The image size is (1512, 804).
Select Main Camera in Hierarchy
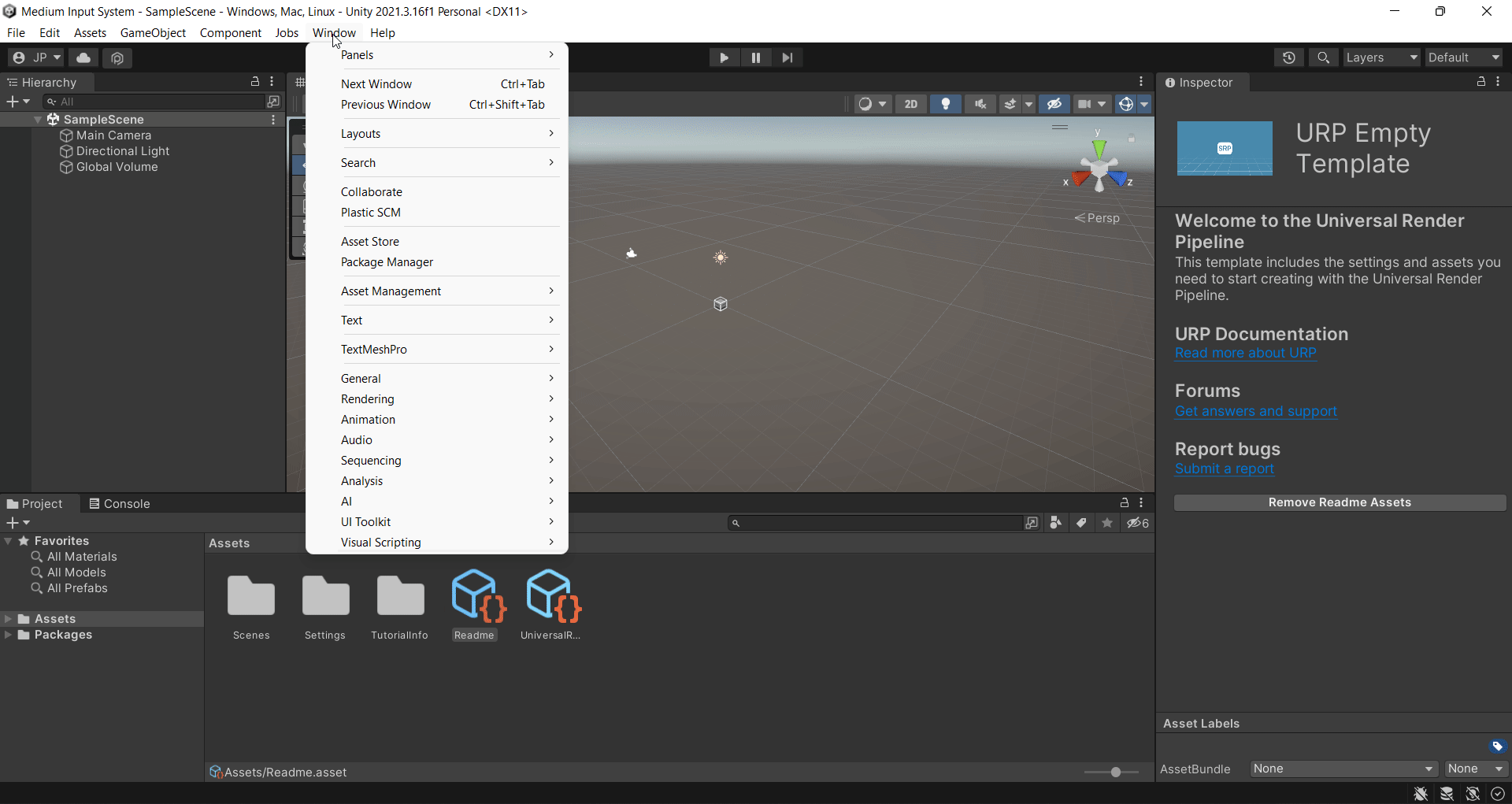(113, 135)
